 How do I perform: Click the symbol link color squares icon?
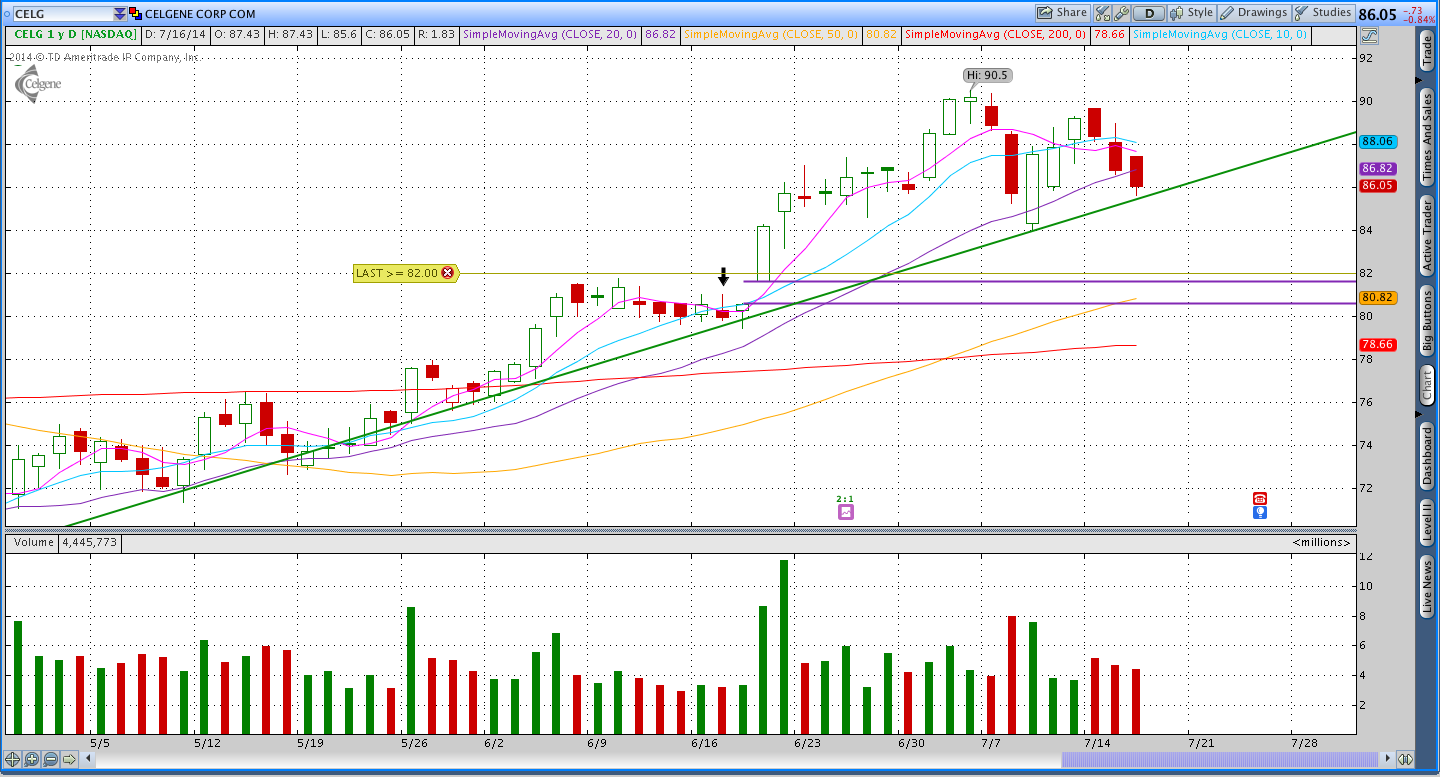coord(137,14)
